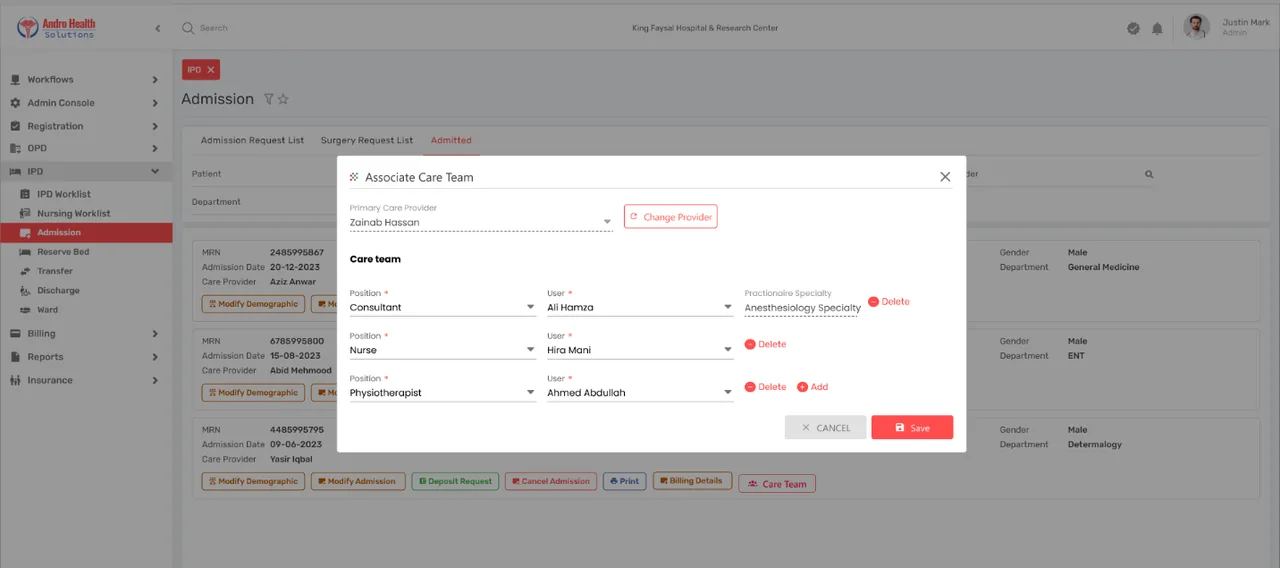1280x568 pixels.
Task: Open User dropdown showing Ali Hamza
Action: (640, 307)
